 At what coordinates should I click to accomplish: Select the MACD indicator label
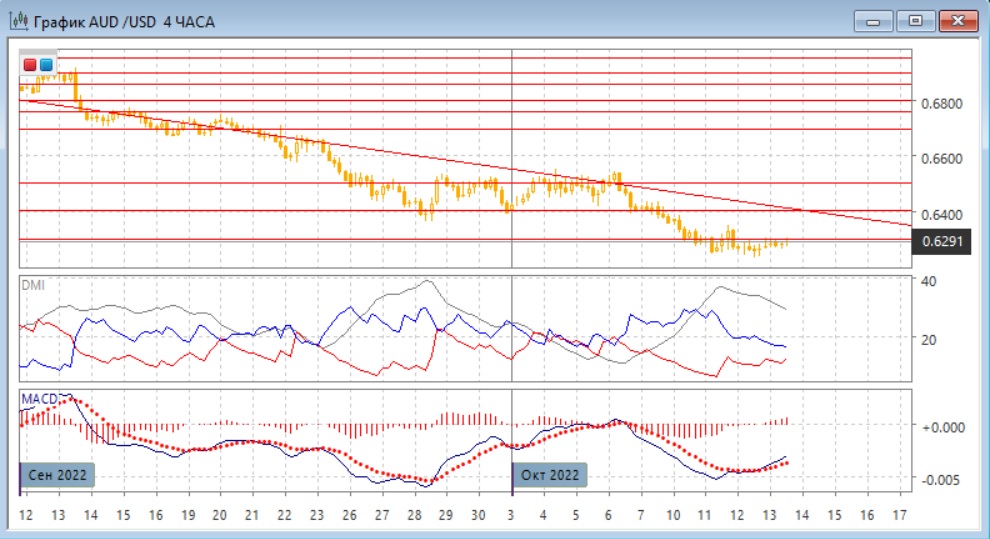[39, 398]
